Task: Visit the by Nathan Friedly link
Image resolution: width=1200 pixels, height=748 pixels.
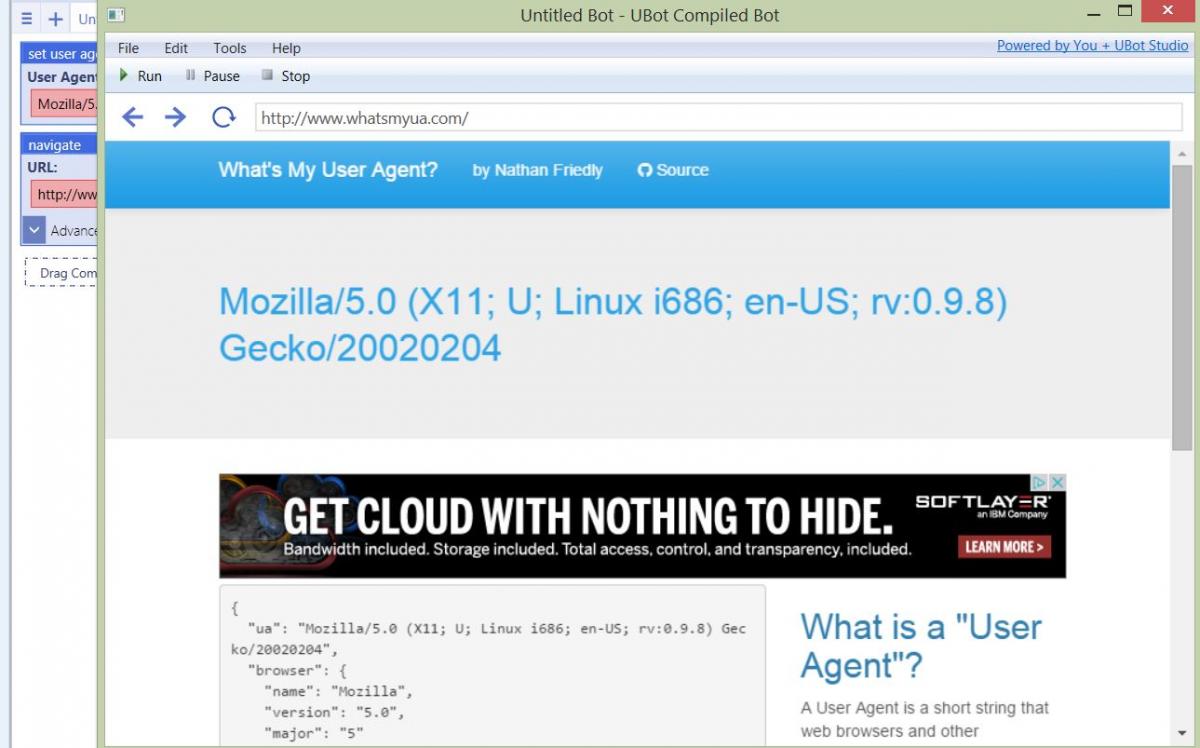Action: tap(538, 170)
